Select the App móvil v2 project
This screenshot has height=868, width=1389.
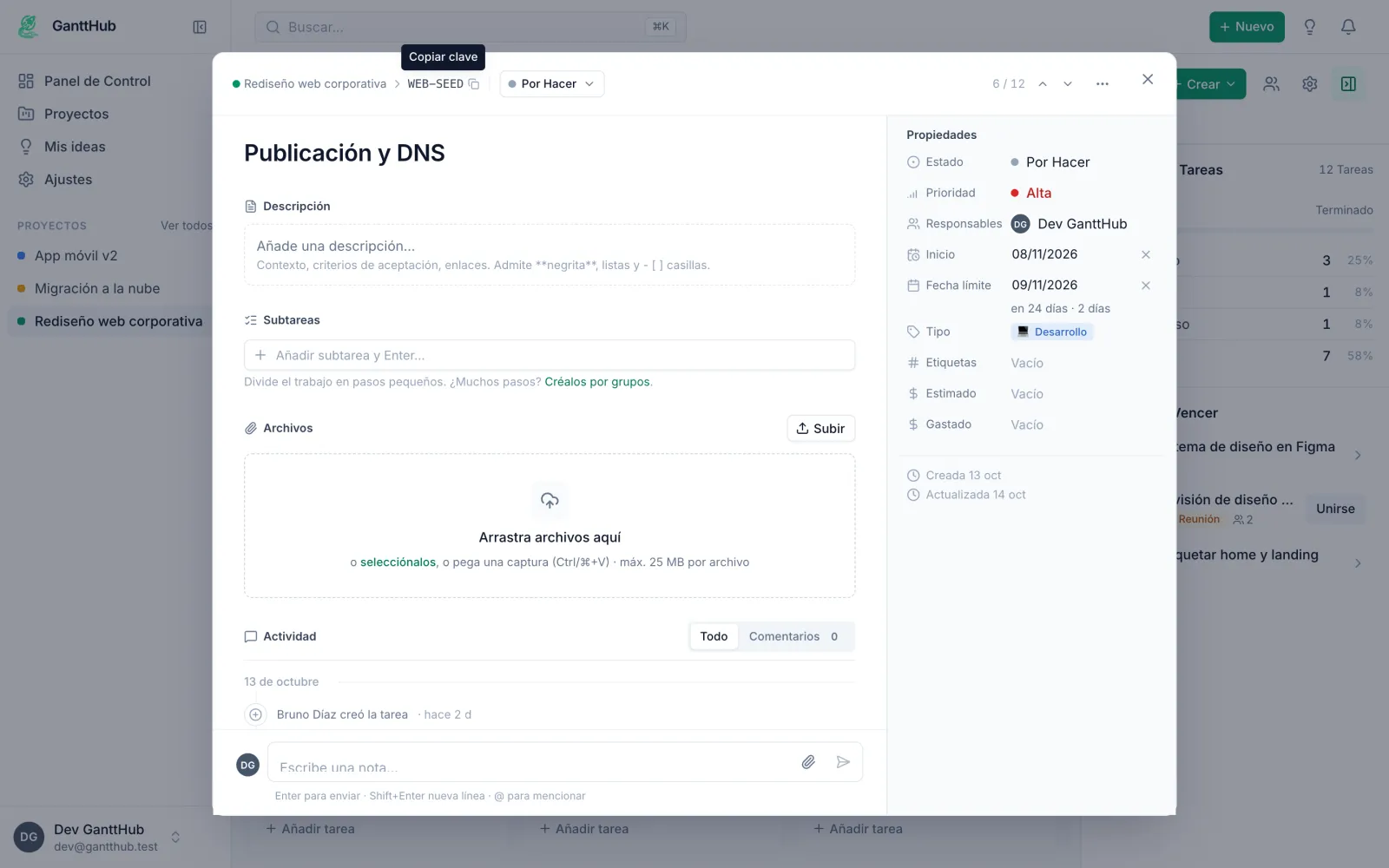[x=76, y=256]
